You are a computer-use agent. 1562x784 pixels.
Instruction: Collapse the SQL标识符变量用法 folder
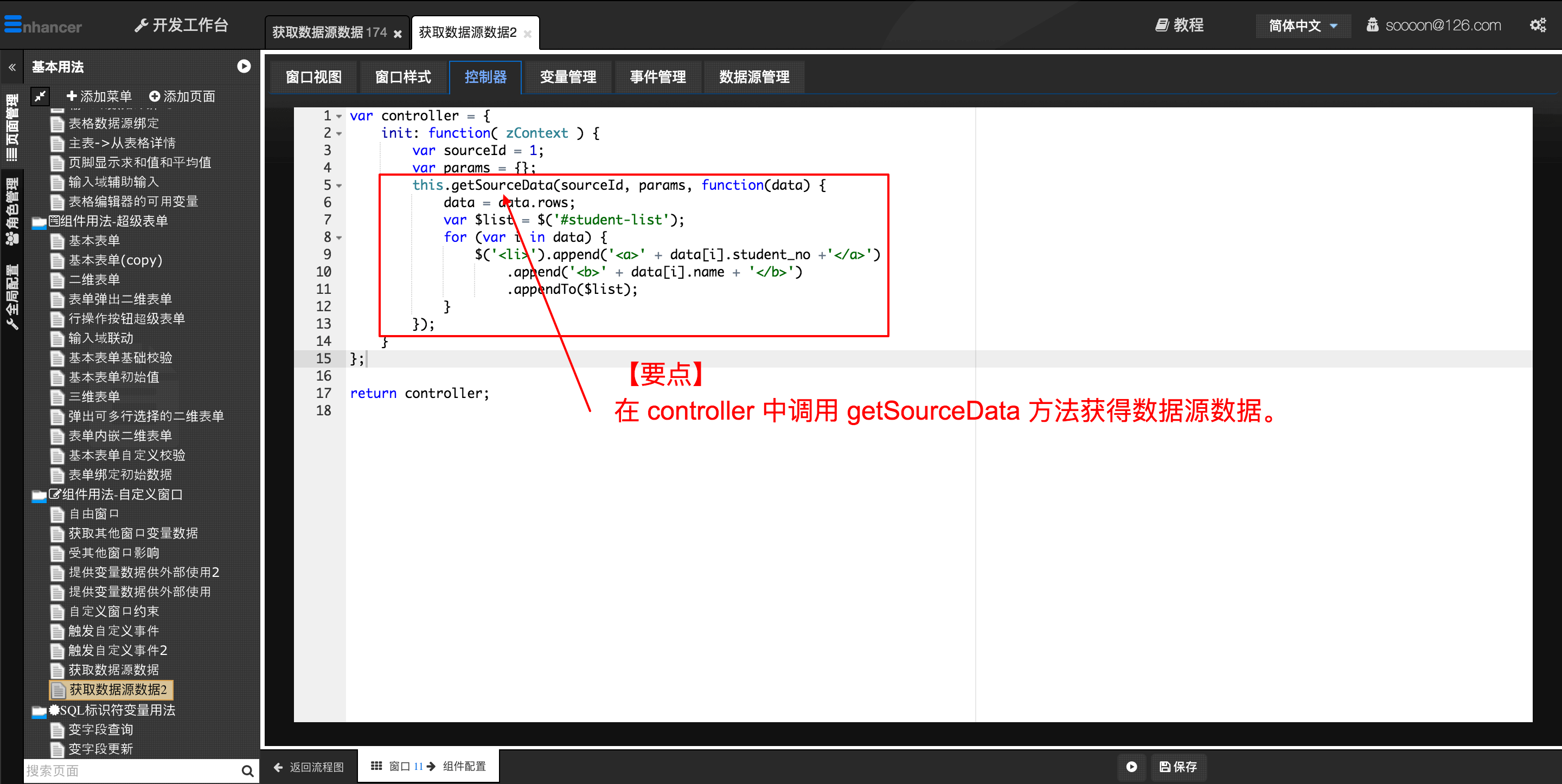[x=39, y=711]
